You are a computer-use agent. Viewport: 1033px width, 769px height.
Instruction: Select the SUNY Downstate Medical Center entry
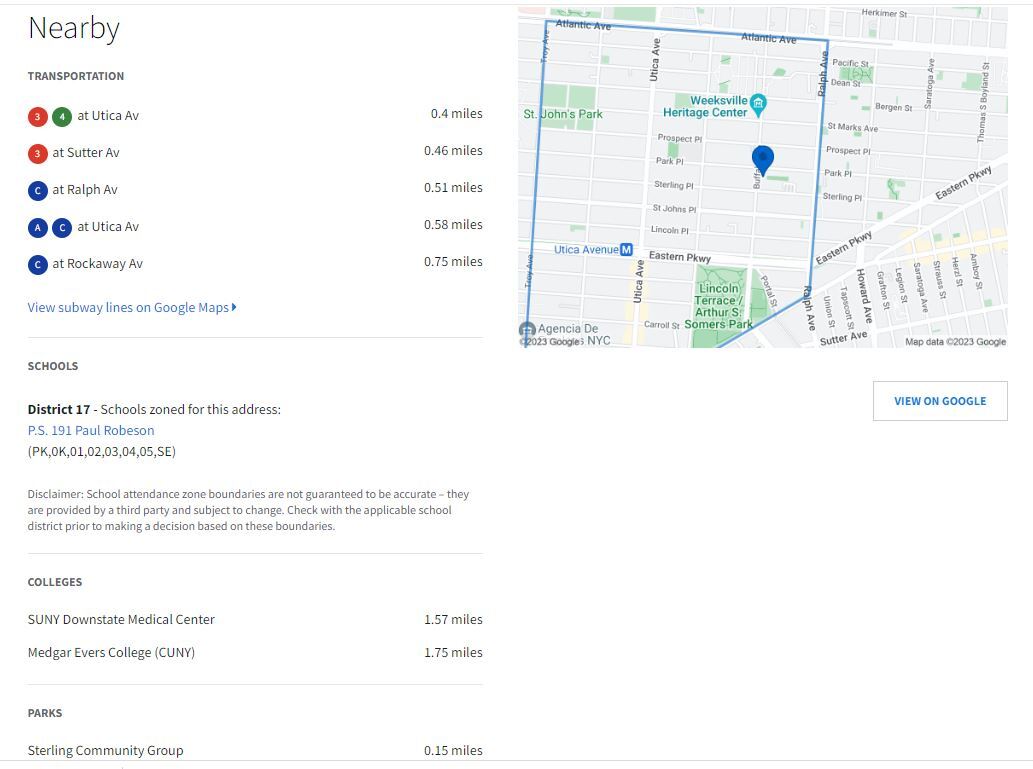point(121,620)
